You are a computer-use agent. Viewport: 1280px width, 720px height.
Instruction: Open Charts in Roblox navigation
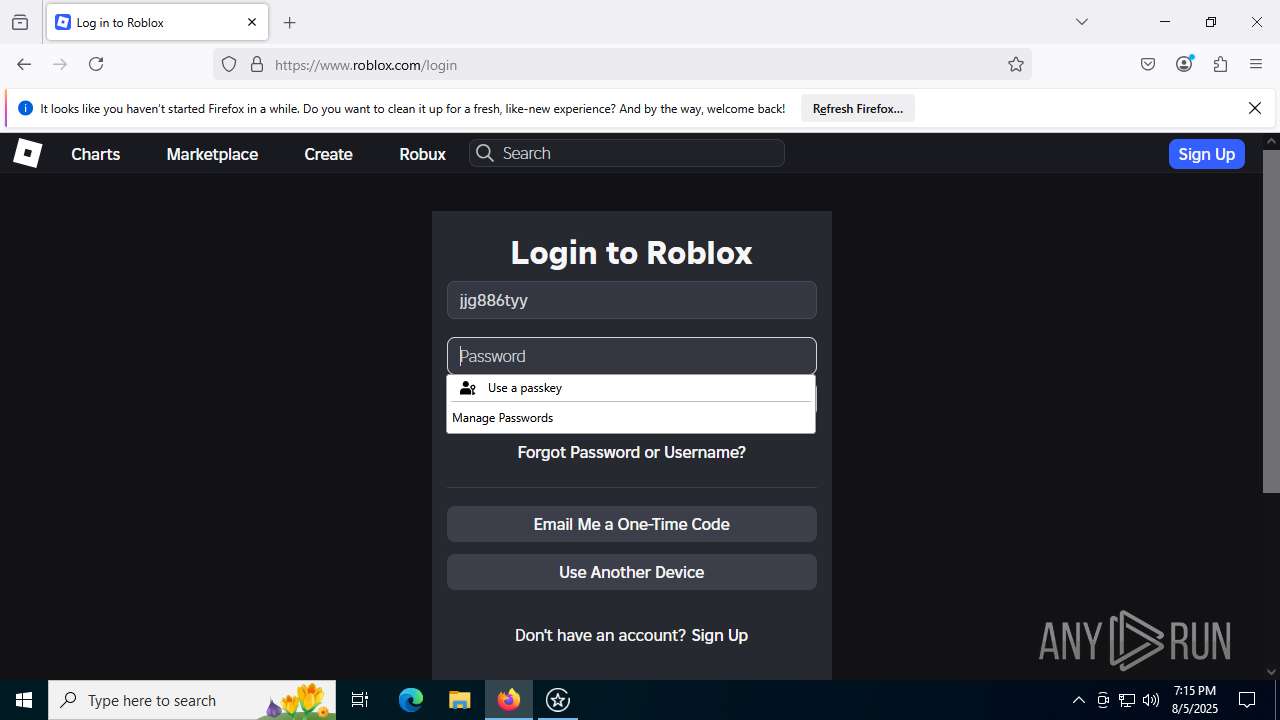(x=96, y=154)
